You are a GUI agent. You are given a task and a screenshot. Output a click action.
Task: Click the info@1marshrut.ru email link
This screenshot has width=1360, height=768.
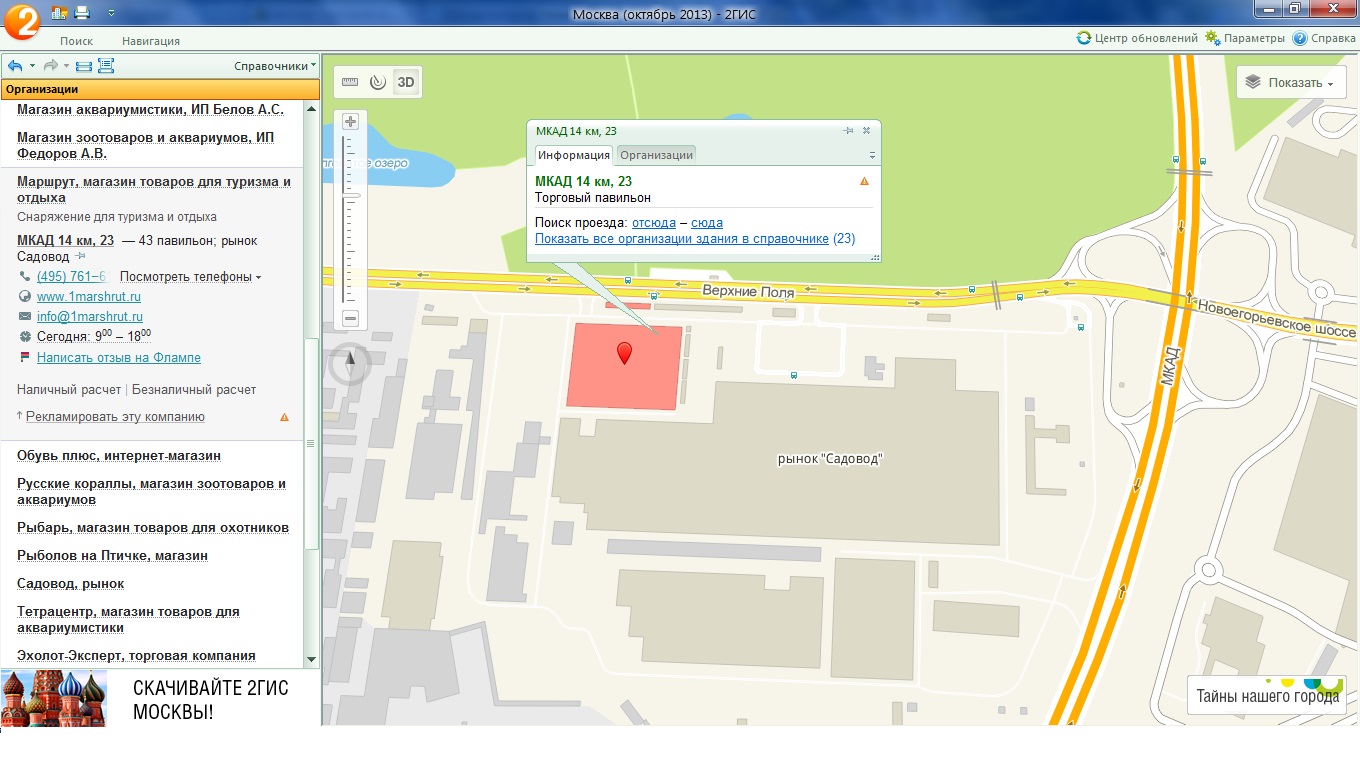[x=90, y=316]
